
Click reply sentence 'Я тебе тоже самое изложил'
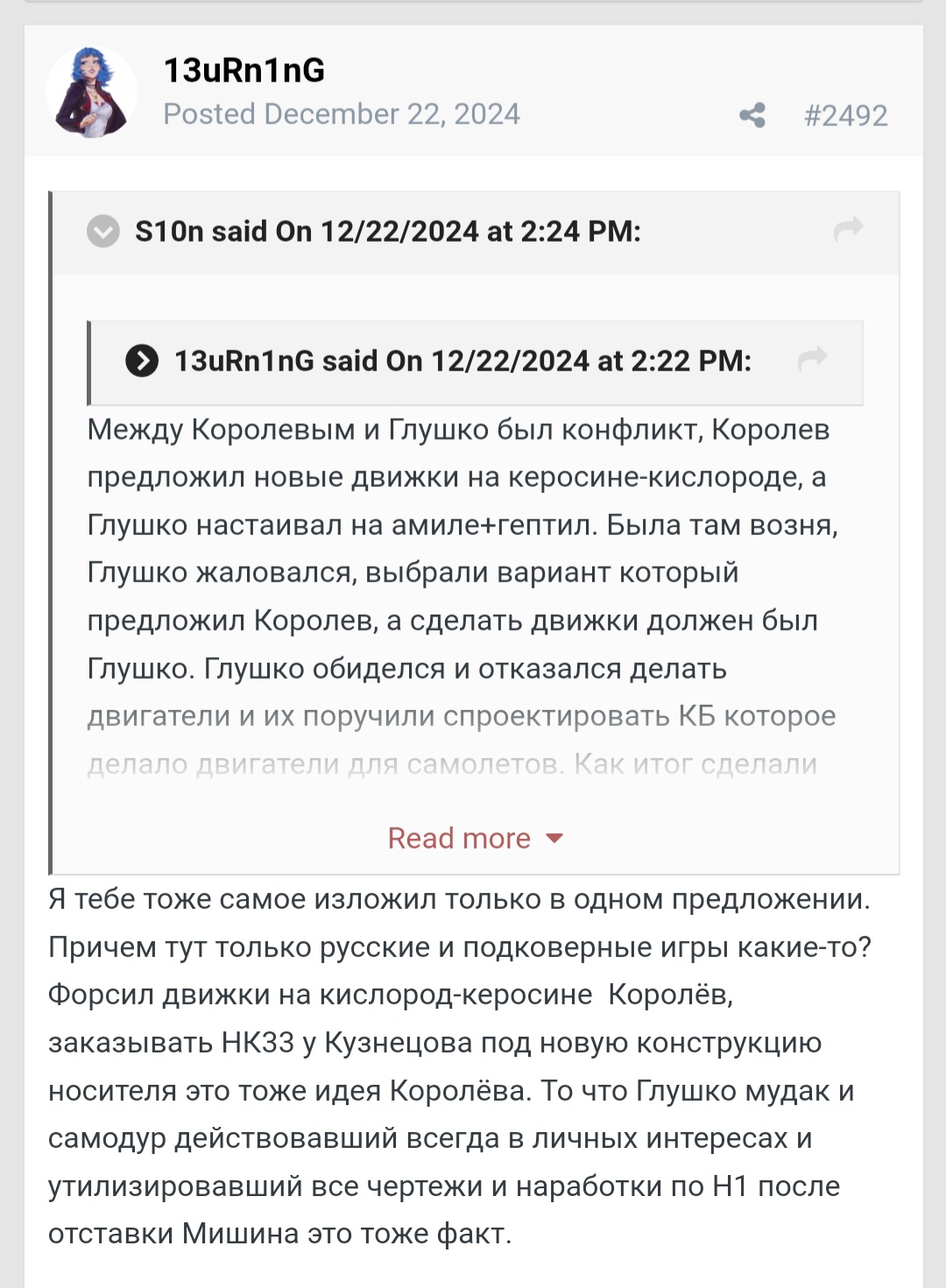point(458,899)
